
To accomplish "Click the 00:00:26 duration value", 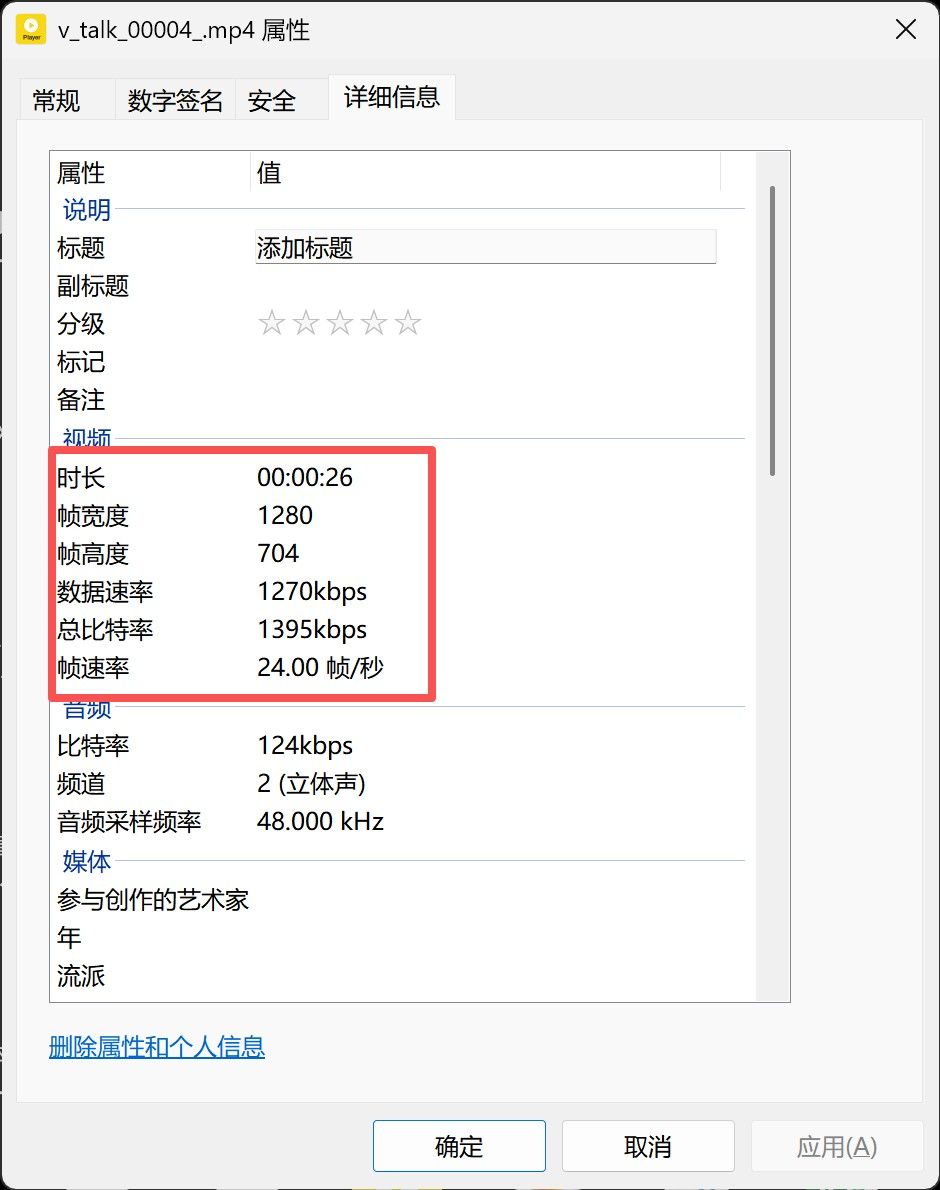I will pos(305,477).
